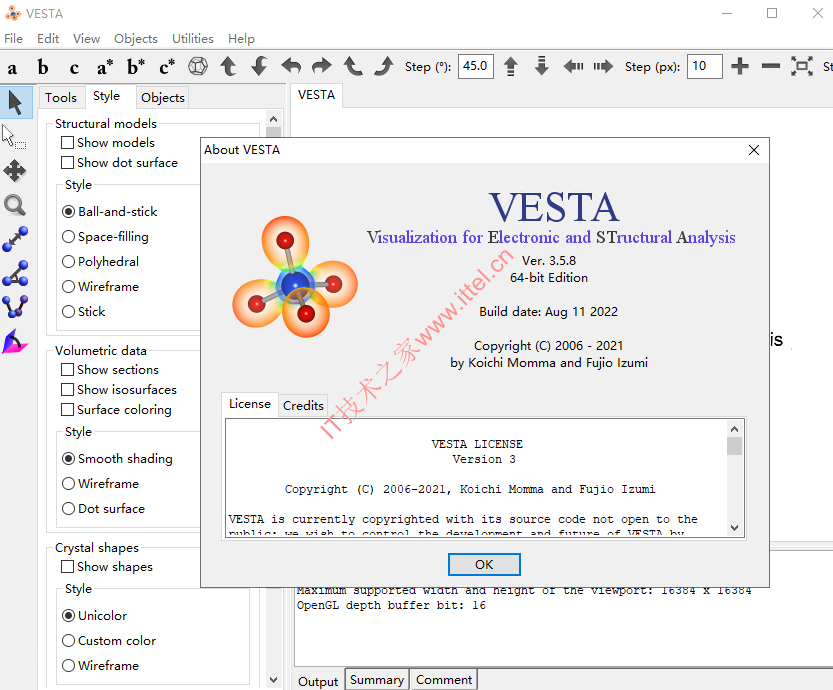Image resolution: width=833 pixels, height=690 pixels.
Task: View along the a axis
Action: pyautogui.click(x=12, y=67)
